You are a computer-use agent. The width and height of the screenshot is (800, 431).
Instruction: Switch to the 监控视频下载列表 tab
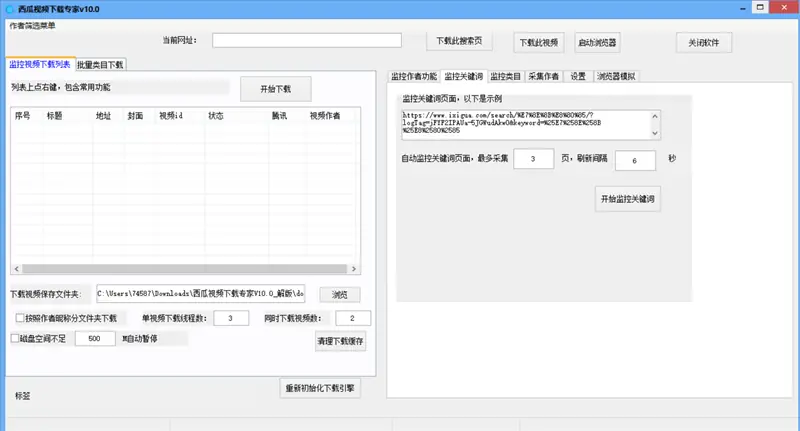point(40,64)
